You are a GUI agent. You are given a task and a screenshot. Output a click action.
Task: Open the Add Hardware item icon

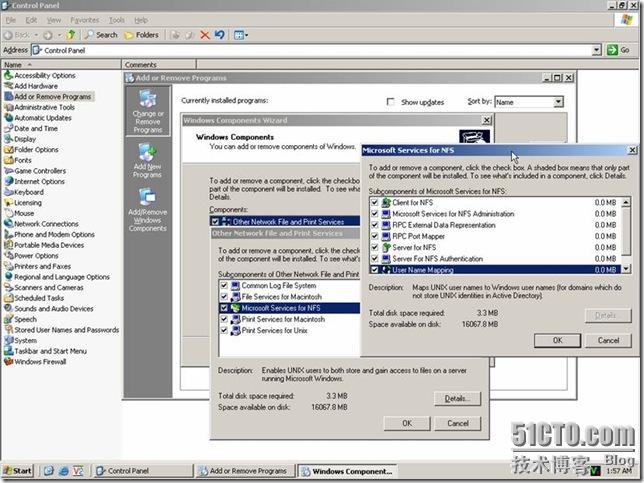[x=9, y=86]
